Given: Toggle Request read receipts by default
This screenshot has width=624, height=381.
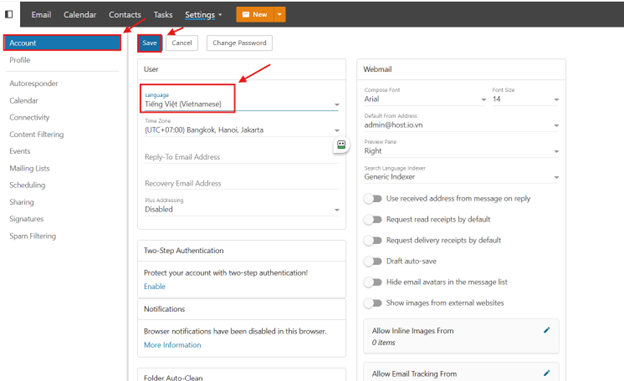Looking at the screenshot, I should point(373,219).
